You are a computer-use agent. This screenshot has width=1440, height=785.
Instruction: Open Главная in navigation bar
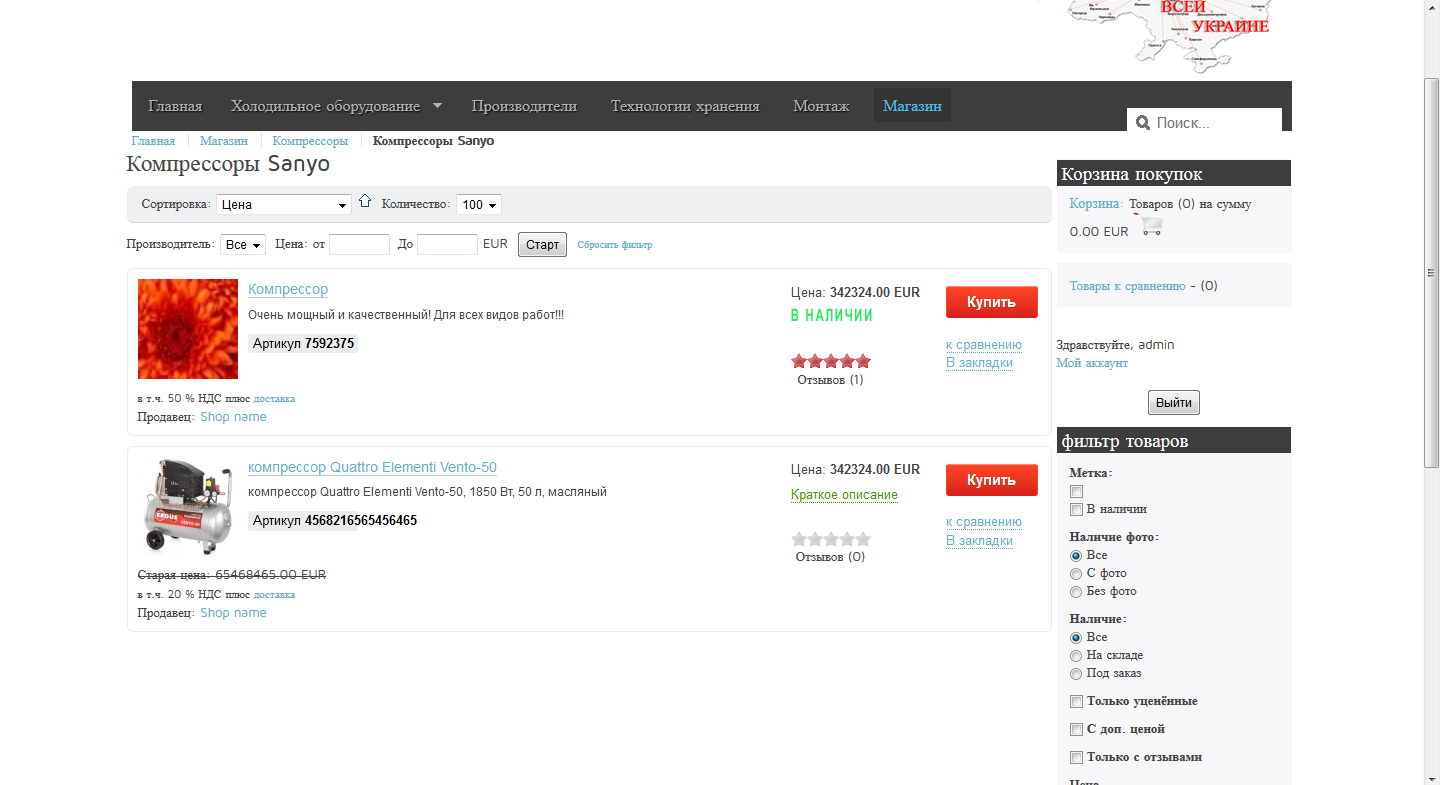click(175, 106)
